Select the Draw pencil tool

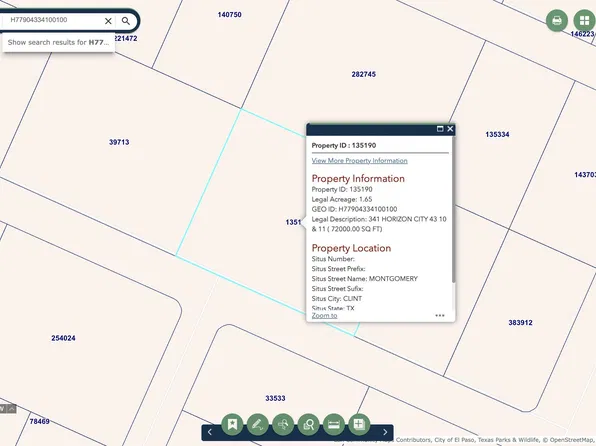[257, 425]
